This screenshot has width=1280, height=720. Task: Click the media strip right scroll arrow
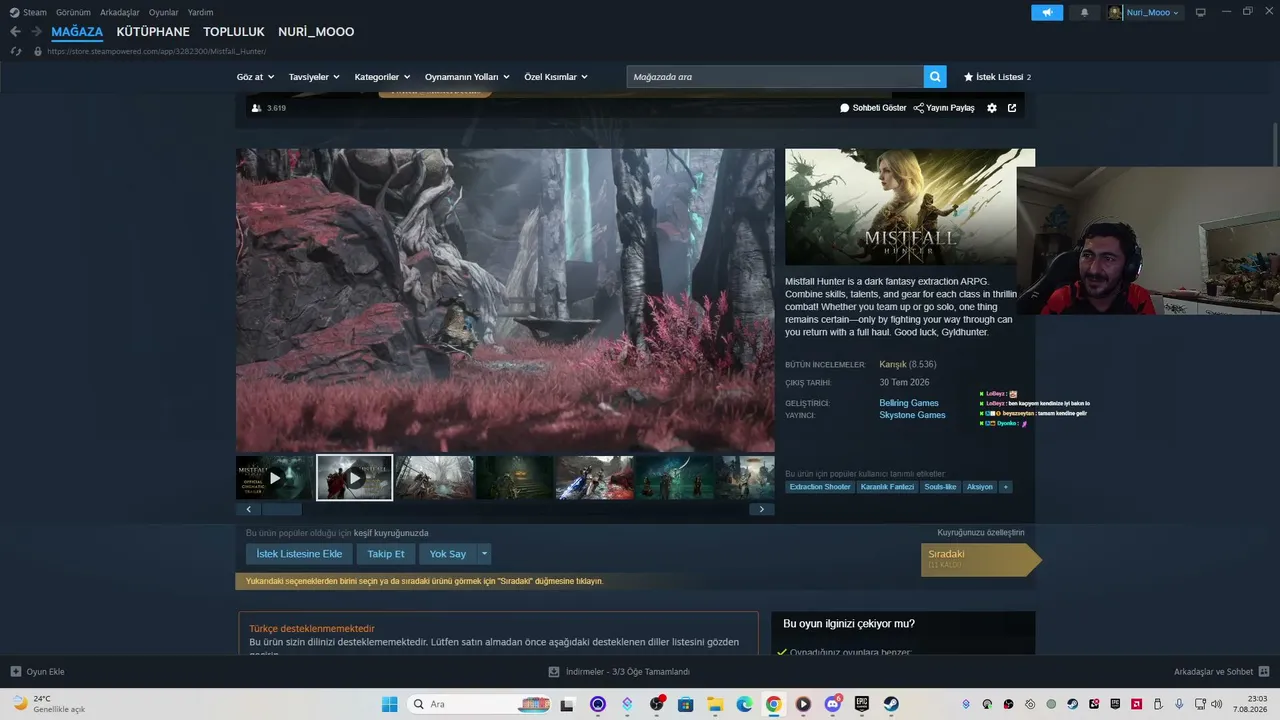pyautogui.click(x=761, y=509)
